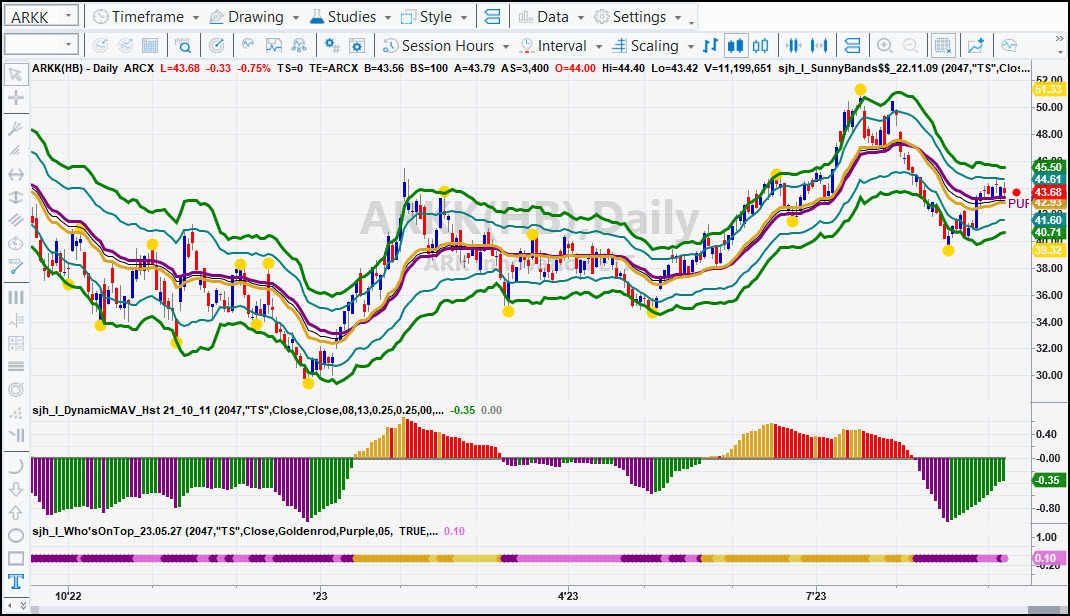The width and height of the screenshot is (1070, 616).
Task: Open the Drawing menu
Action: (254, 16)
